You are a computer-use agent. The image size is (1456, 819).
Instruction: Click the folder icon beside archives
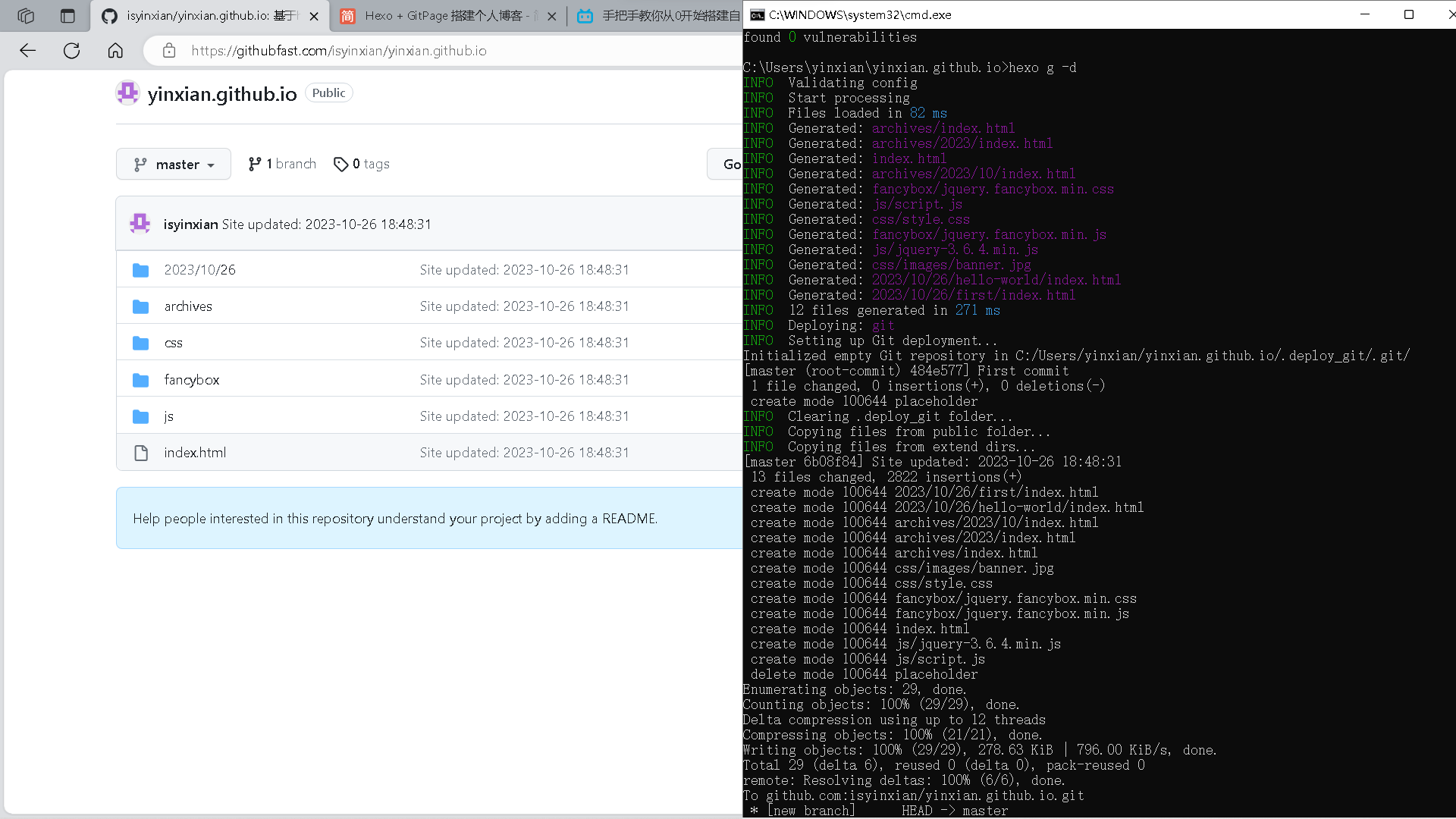click(141, 306)
